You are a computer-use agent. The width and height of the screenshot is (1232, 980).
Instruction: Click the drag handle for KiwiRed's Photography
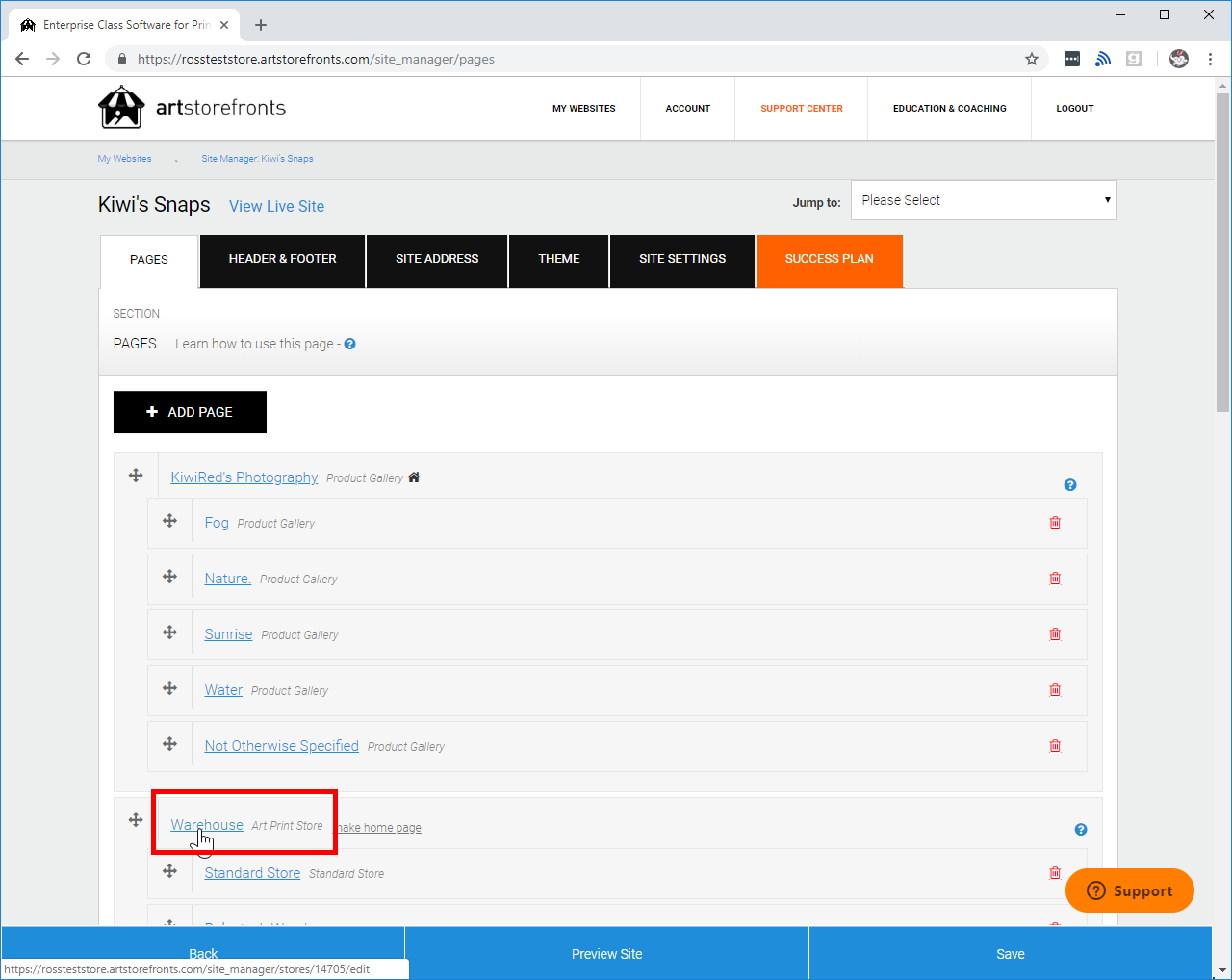(136, 476)
